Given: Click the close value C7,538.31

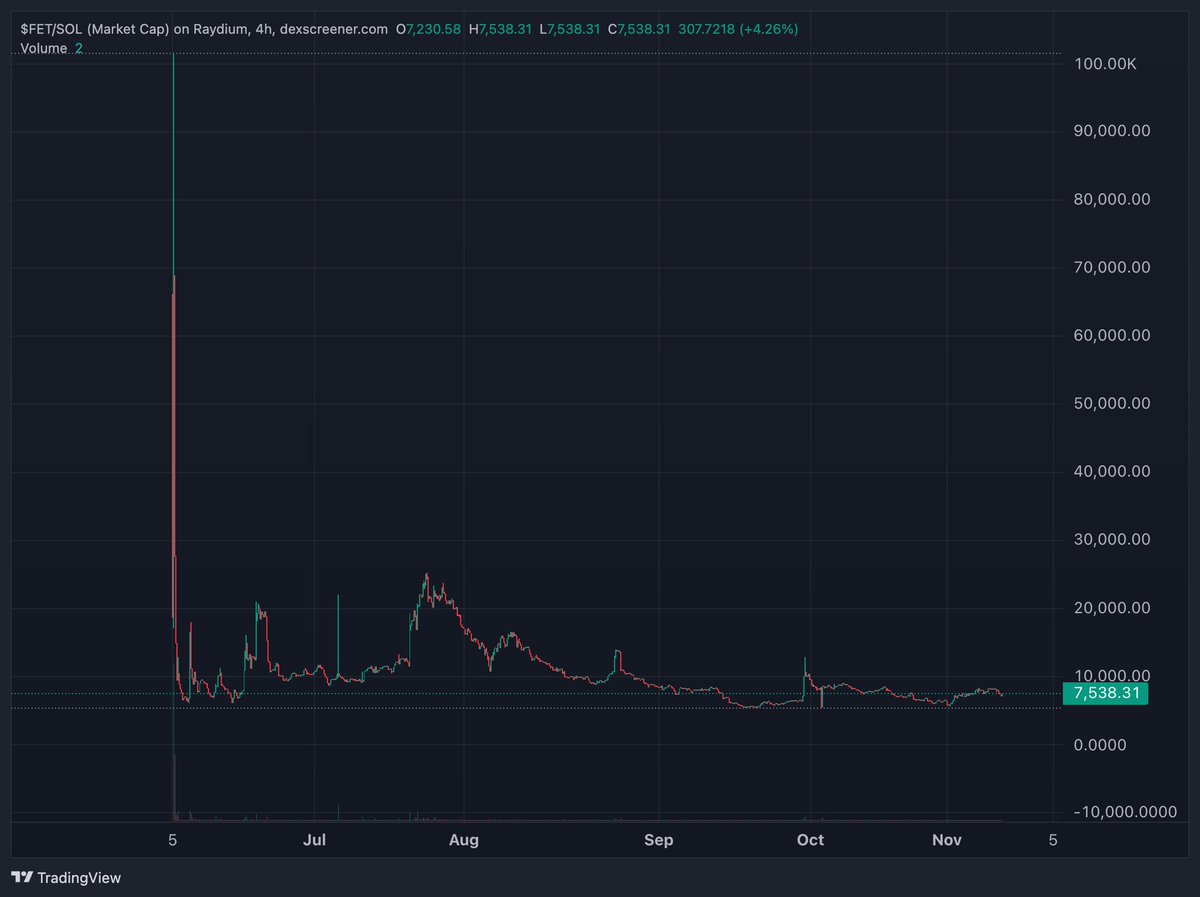Looking at the screenshot, I should [640, 29].
